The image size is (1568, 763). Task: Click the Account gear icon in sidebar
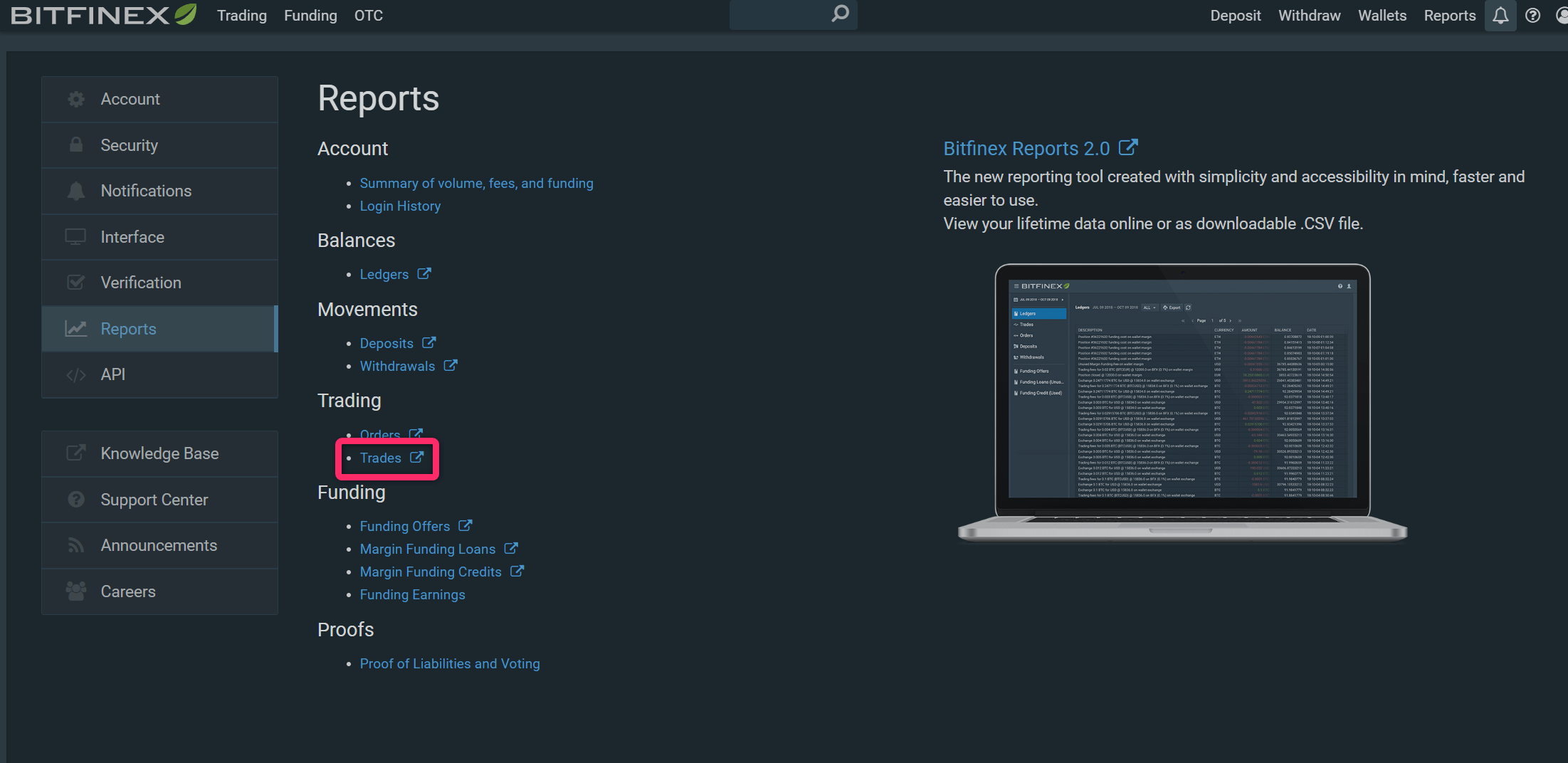(x=76, y=100)
